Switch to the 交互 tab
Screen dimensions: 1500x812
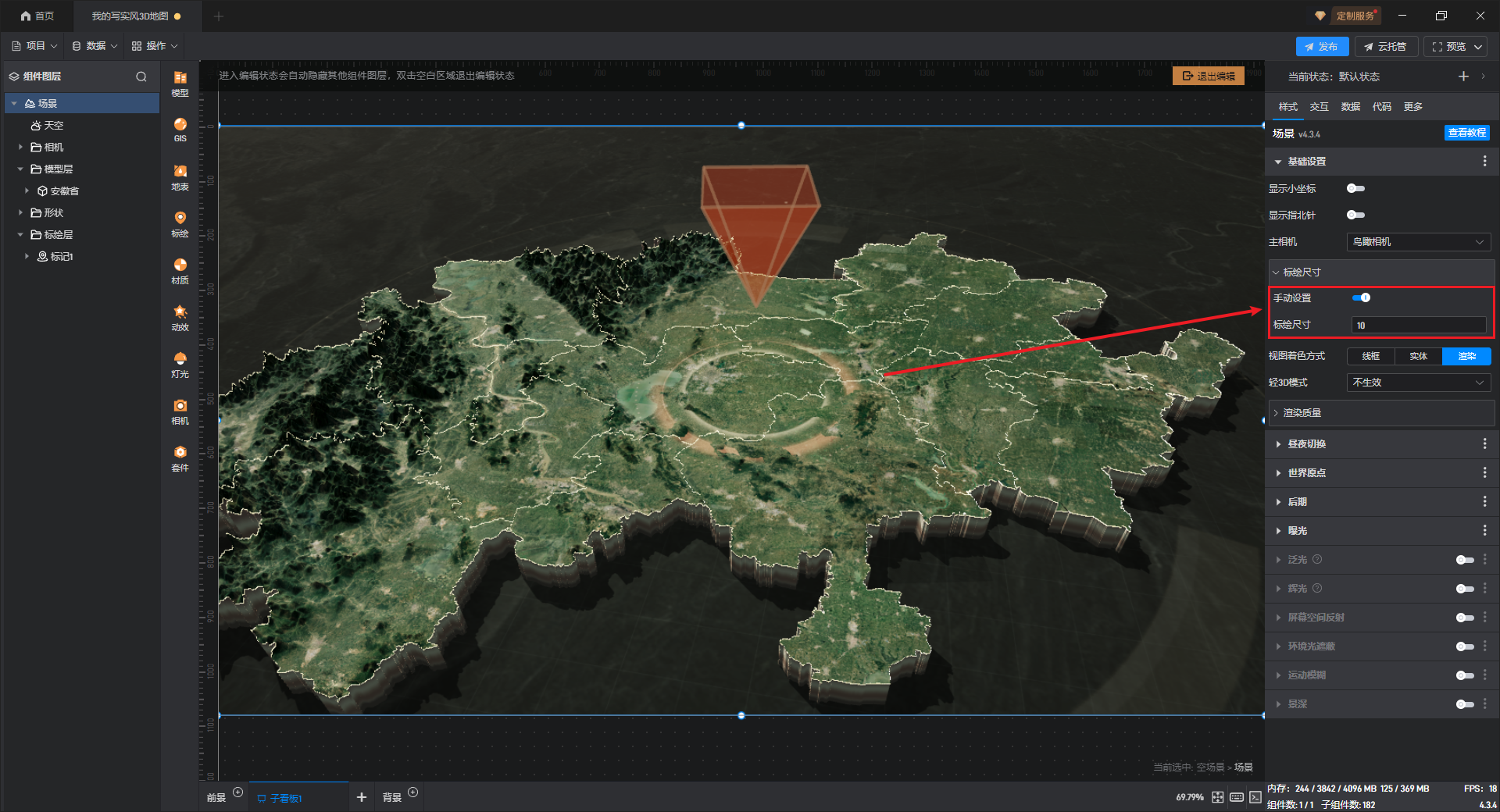click(x=1319, y=106)
